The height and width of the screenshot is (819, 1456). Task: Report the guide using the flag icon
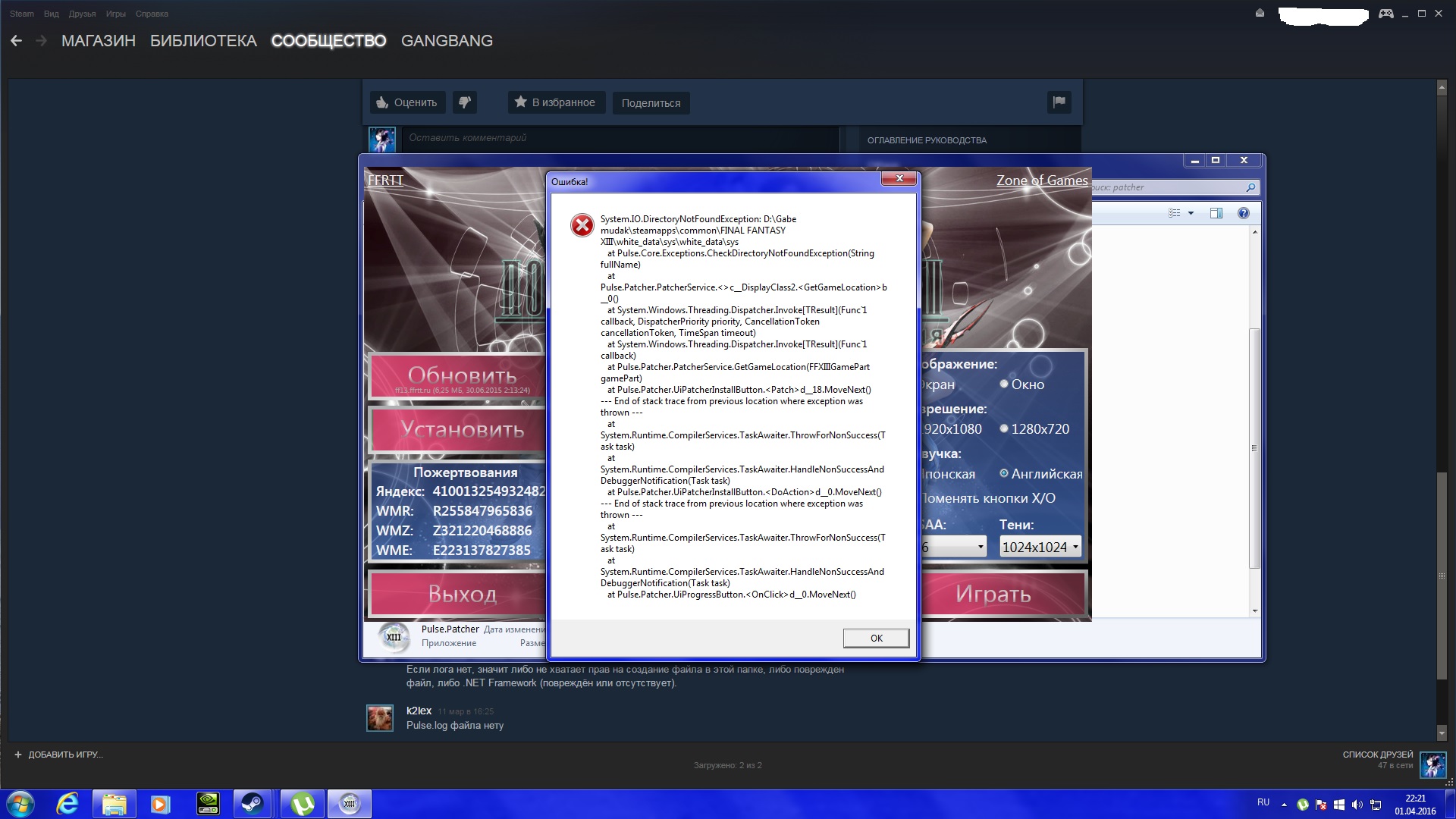[1059, 102]
